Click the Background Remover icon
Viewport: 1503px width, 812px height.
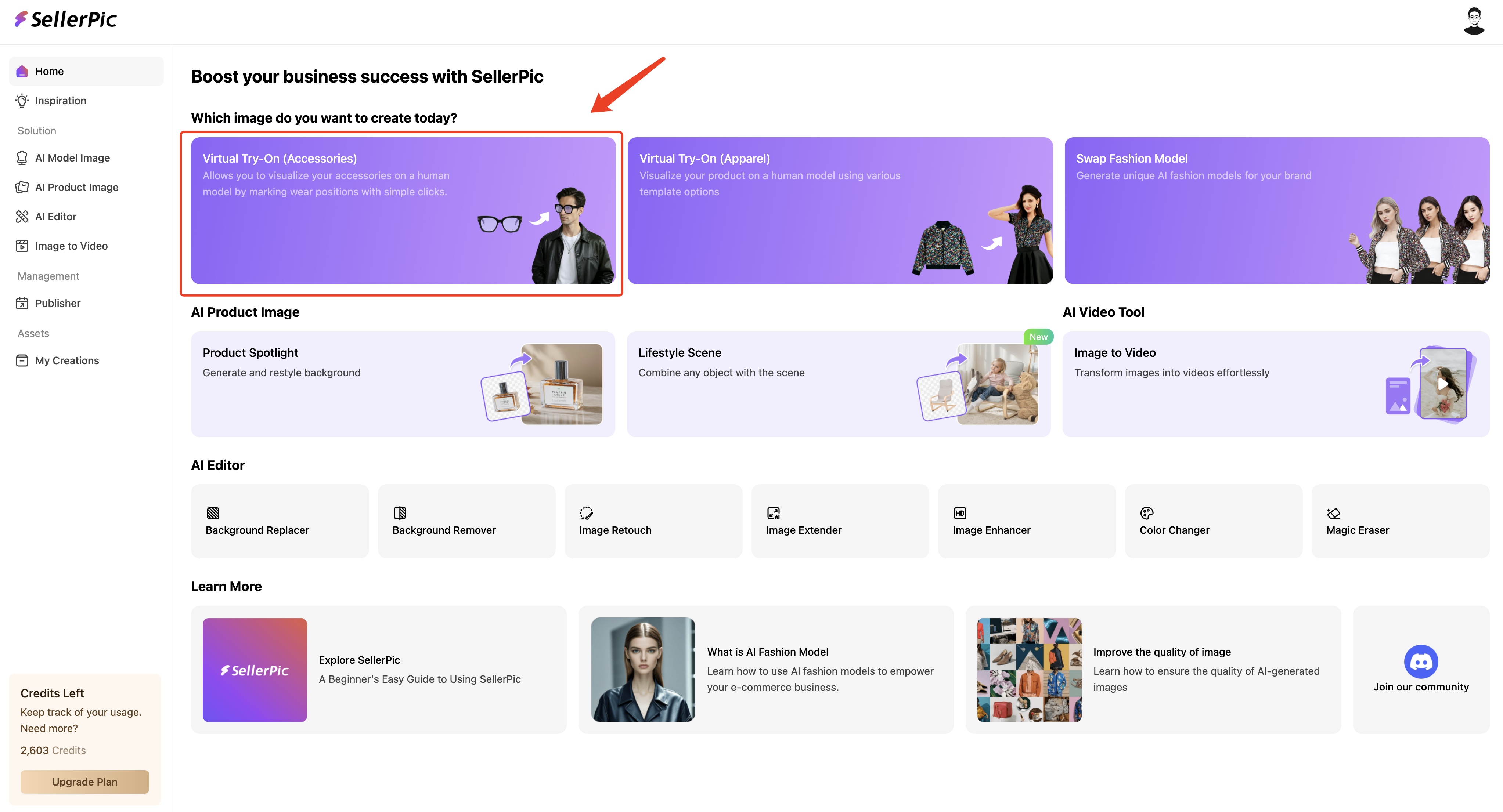tap(400, 513)
